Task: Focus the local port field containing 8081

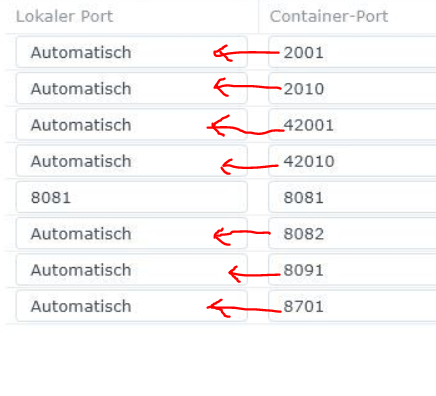Action: 132,197
